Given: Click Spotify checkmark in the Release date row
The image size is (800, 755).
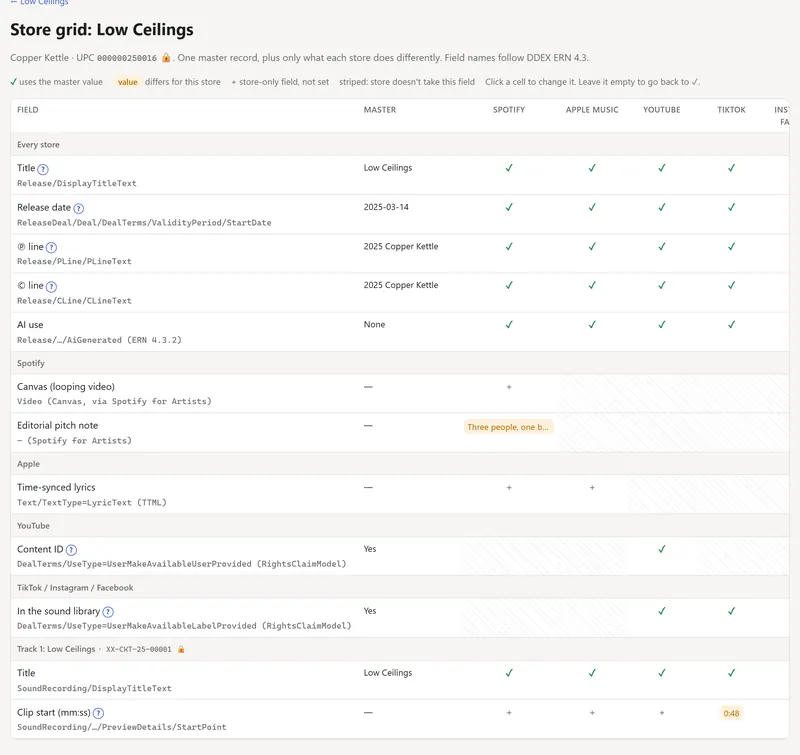Looking at the screenshot, I should [509, 207].
